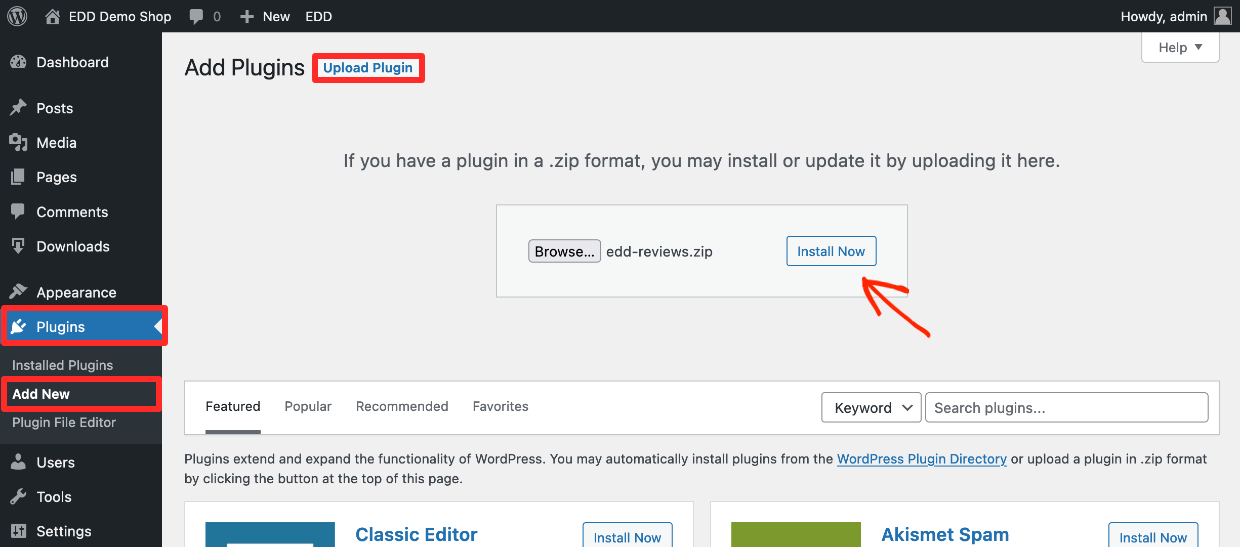Open Installed Plugins submenu item
This screenshot has height=547, width=1240.
[x=63, y=365]
